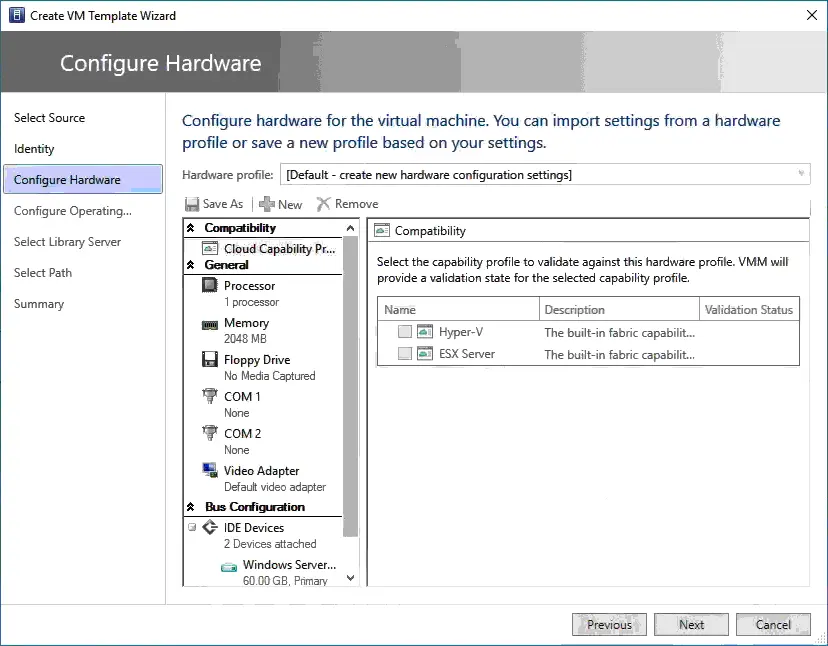Screen dimensions: 828x646
Task: Click the COM 2 port icon
Action: pos(210,434)
